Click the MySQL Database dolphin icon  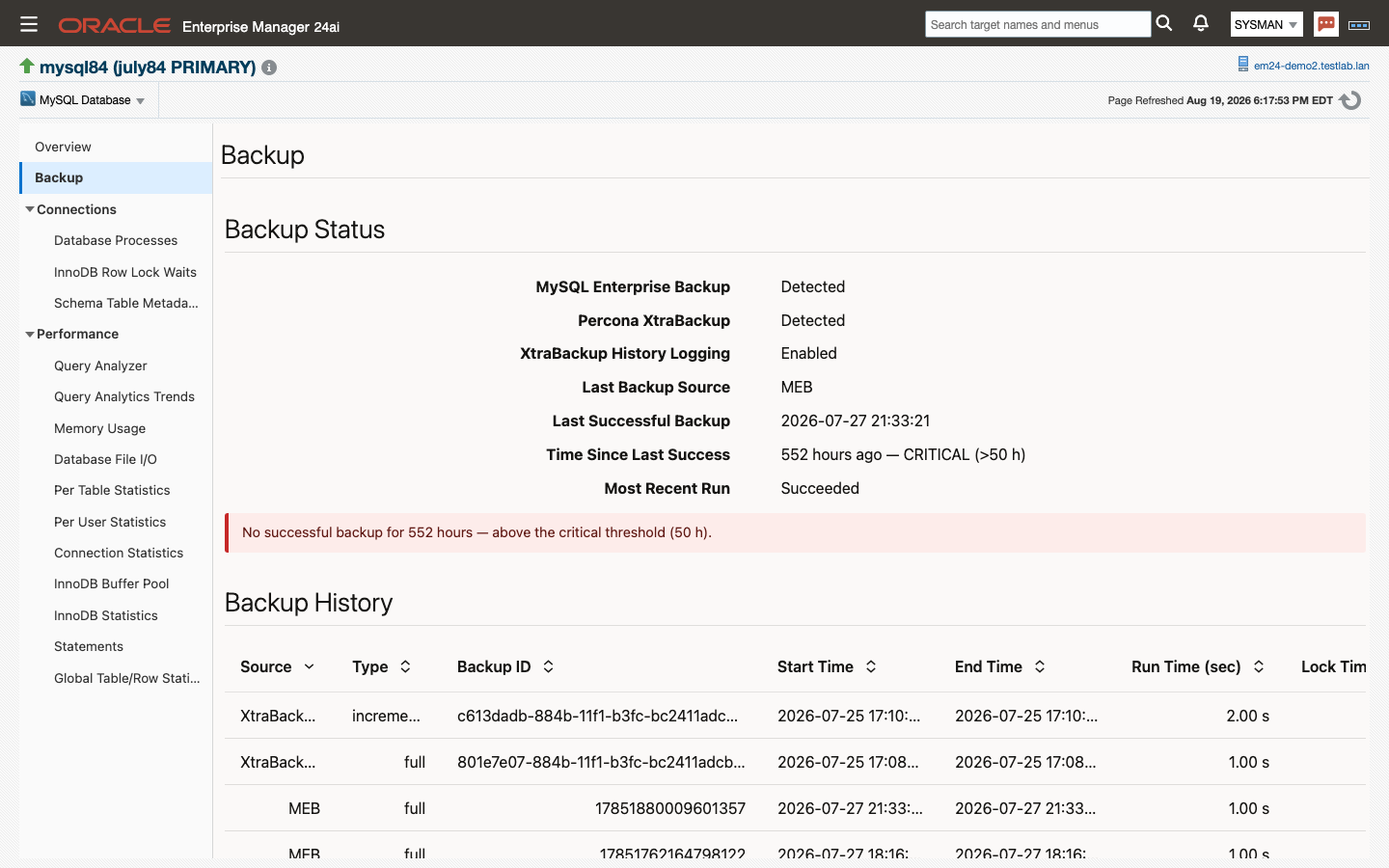click(x=28, y=98)
